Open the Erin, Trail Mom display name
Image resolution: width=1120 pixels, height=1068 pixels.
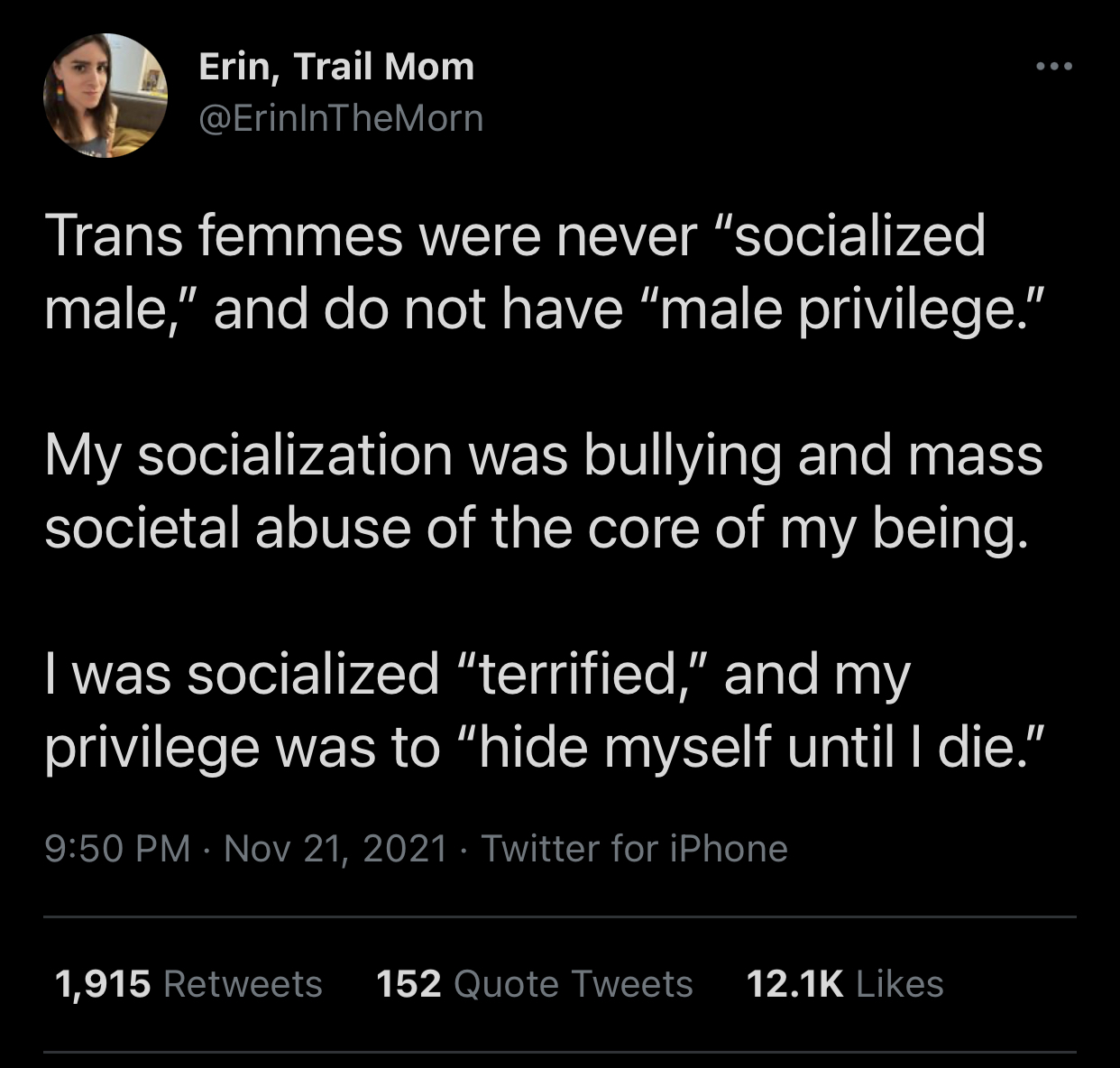point(335,67)
